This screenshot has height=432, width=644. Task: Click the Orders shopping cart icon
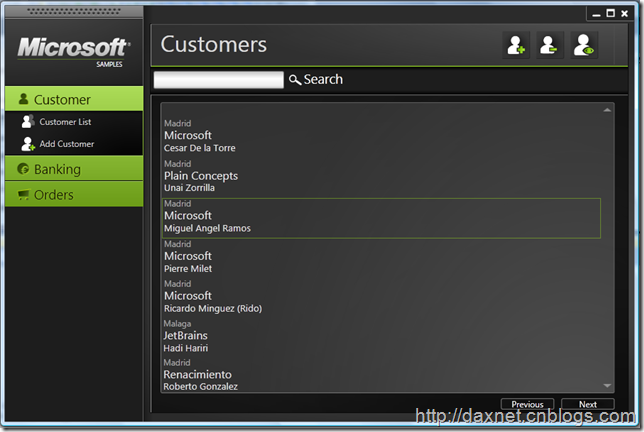(x=23, y=195)
